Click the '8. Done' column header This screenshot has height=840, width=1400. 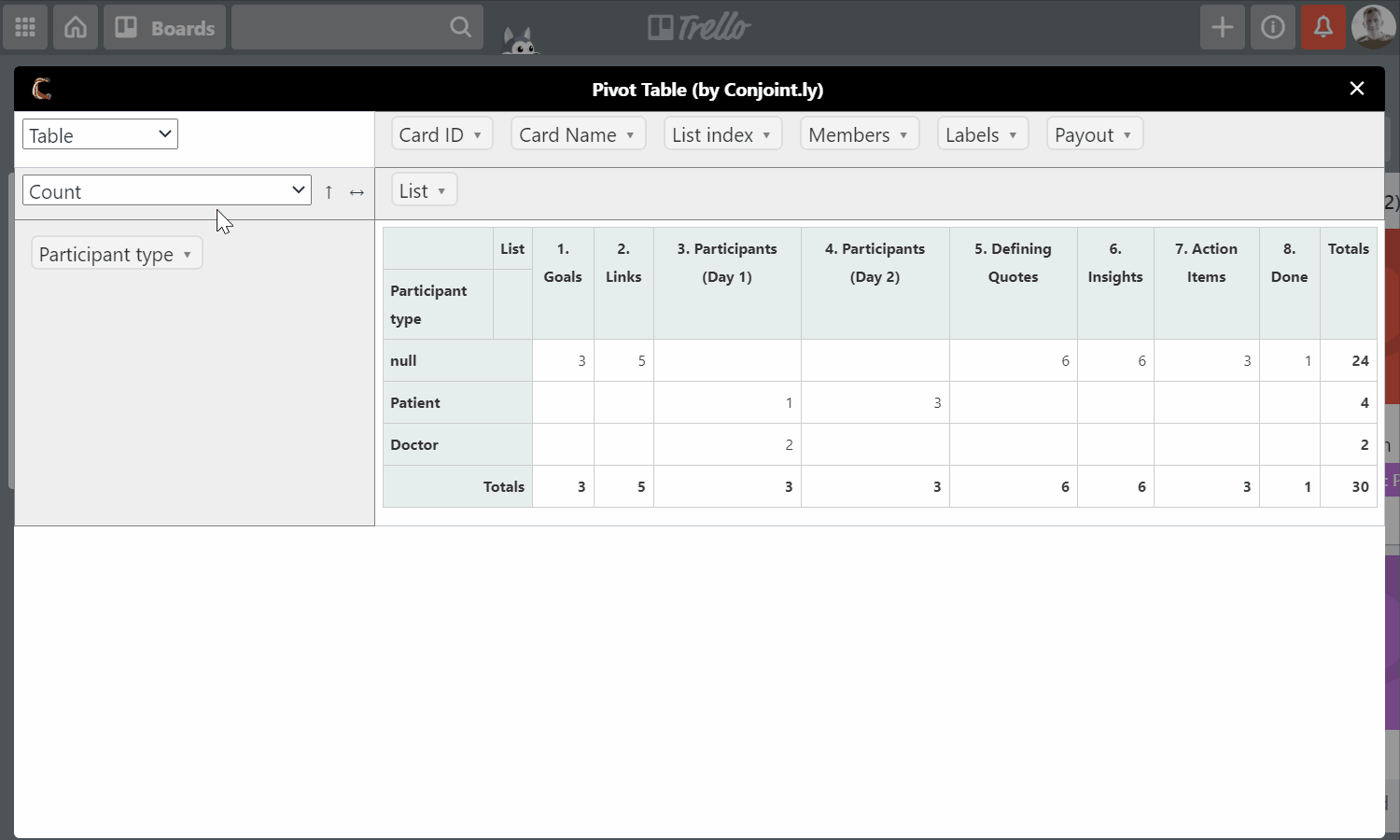coord(1290,283)
